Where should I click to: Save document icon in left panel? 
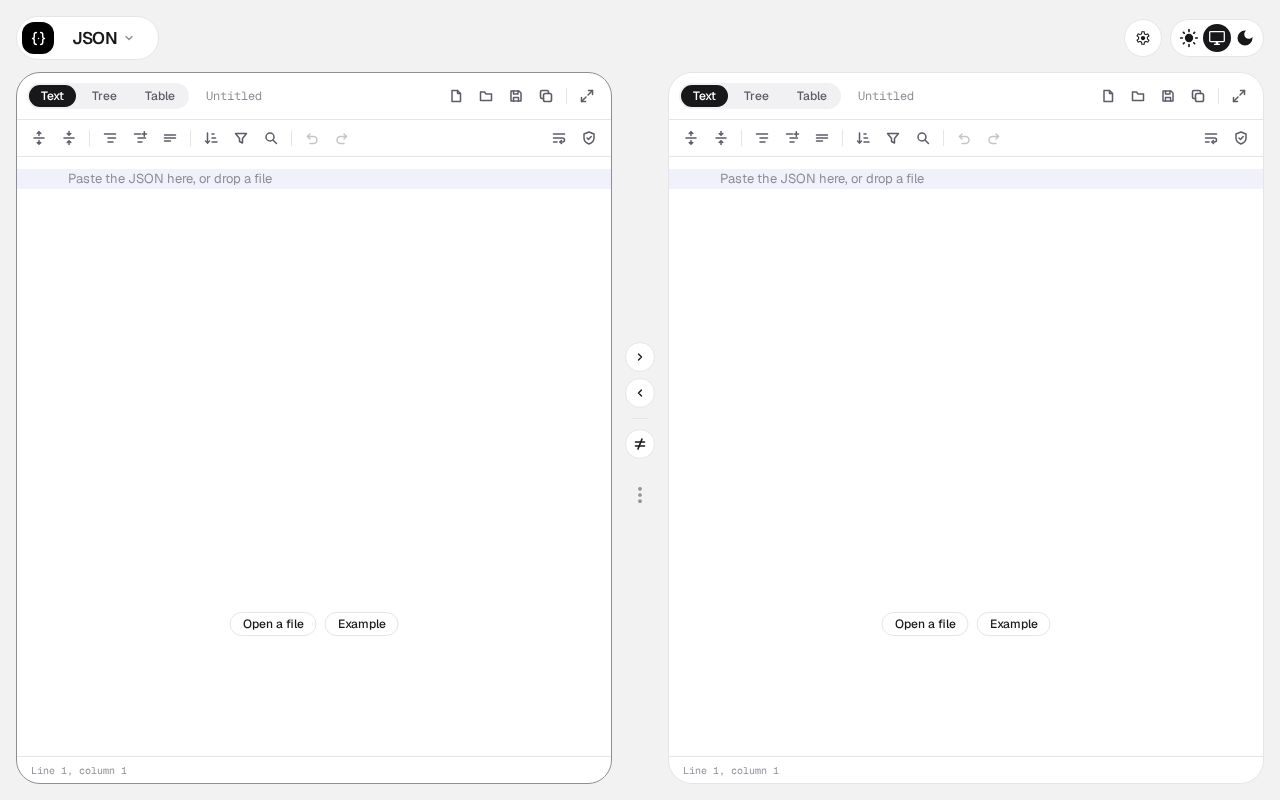pyautogui.click(x=516, y=96)
